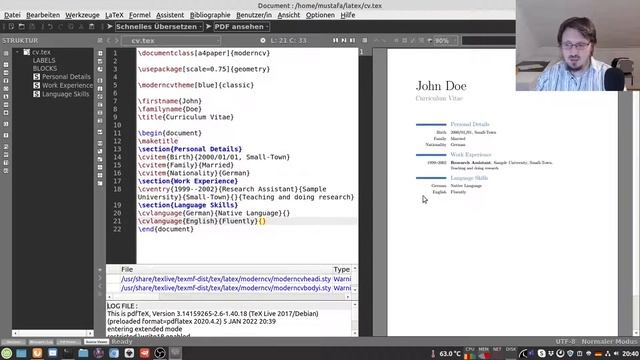The height and width of the screenshot is (360, 640).
Task: Click the third bookmark icon in editor header
Action: [x=352, y=40]
